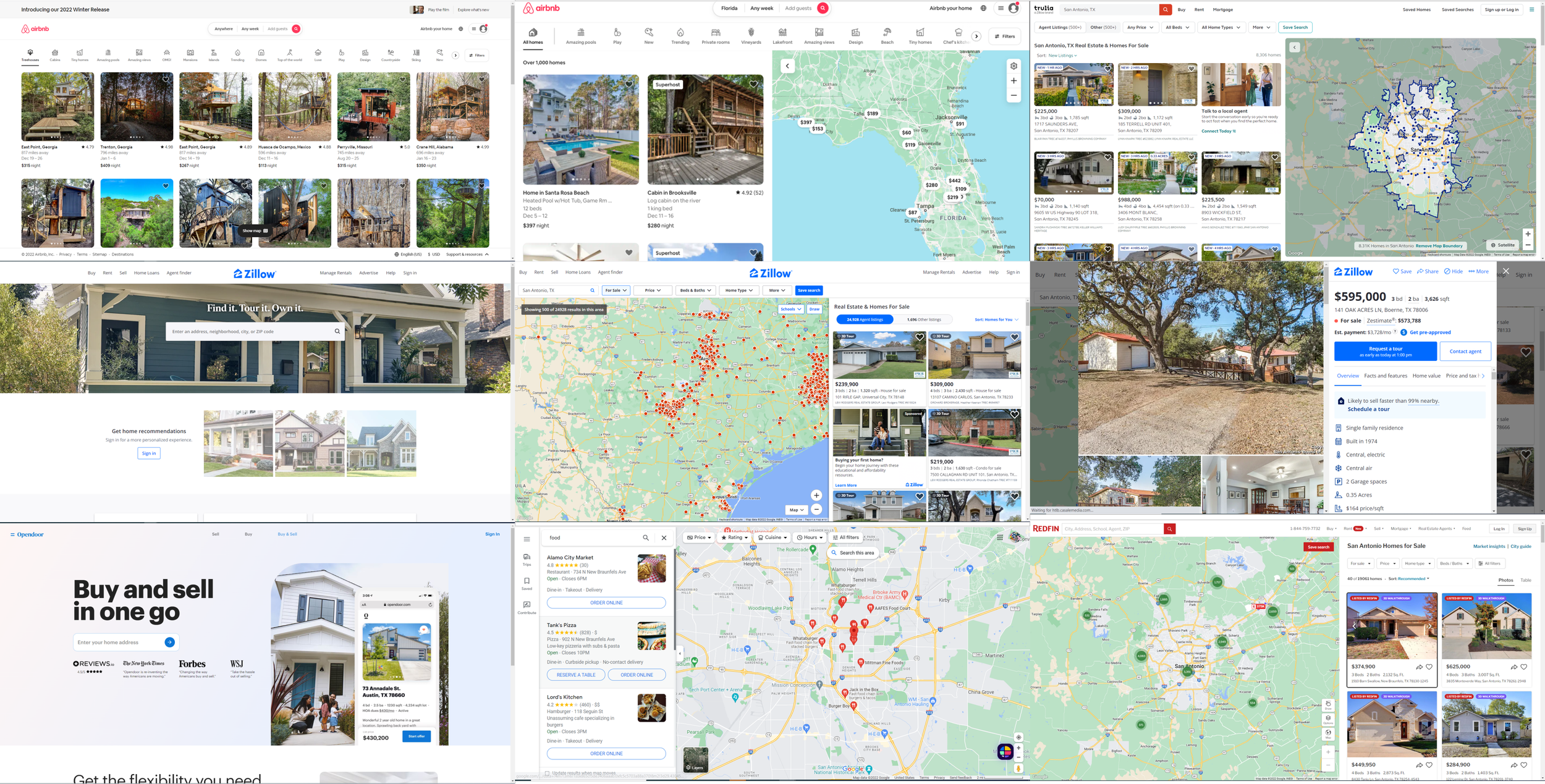Viewport: 1545px width, 784px height.
Task: Favorite the Home in Santa Rosa Beach
Action: click(x=629, y=84)
